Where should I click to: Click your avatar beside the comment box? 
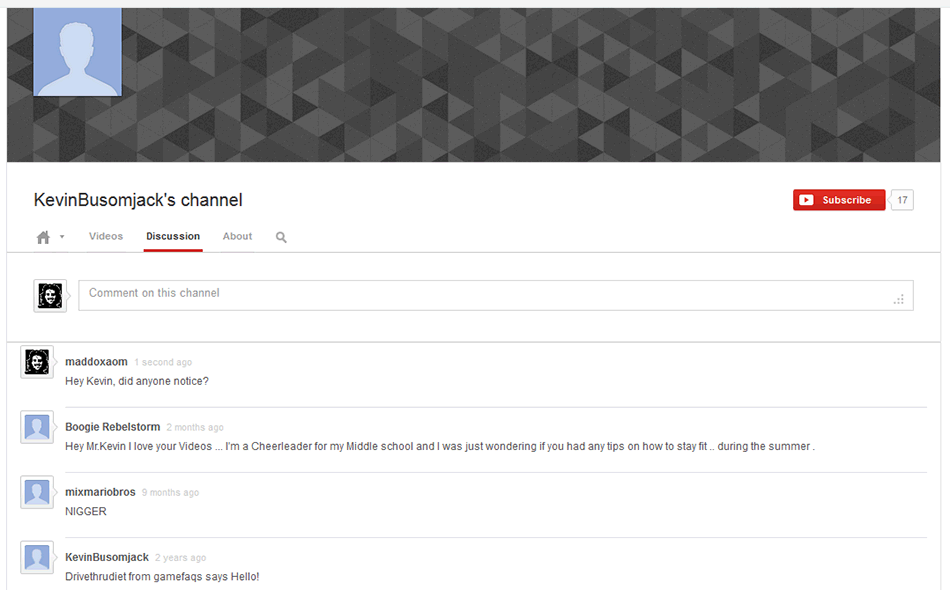50,295
